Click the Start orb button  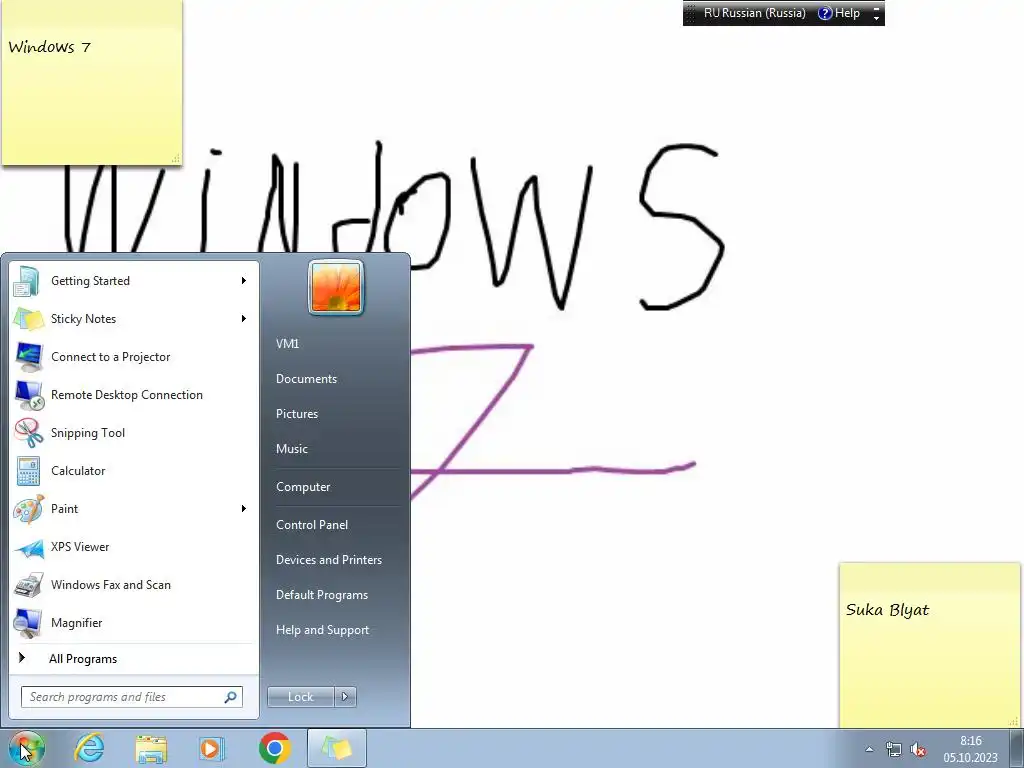pyautogui.click(x=27, y=748)
